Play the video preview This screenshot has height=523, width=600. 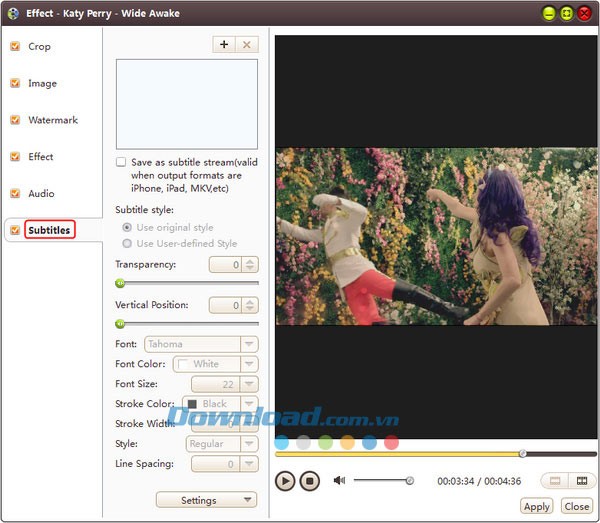coord(285,481)
